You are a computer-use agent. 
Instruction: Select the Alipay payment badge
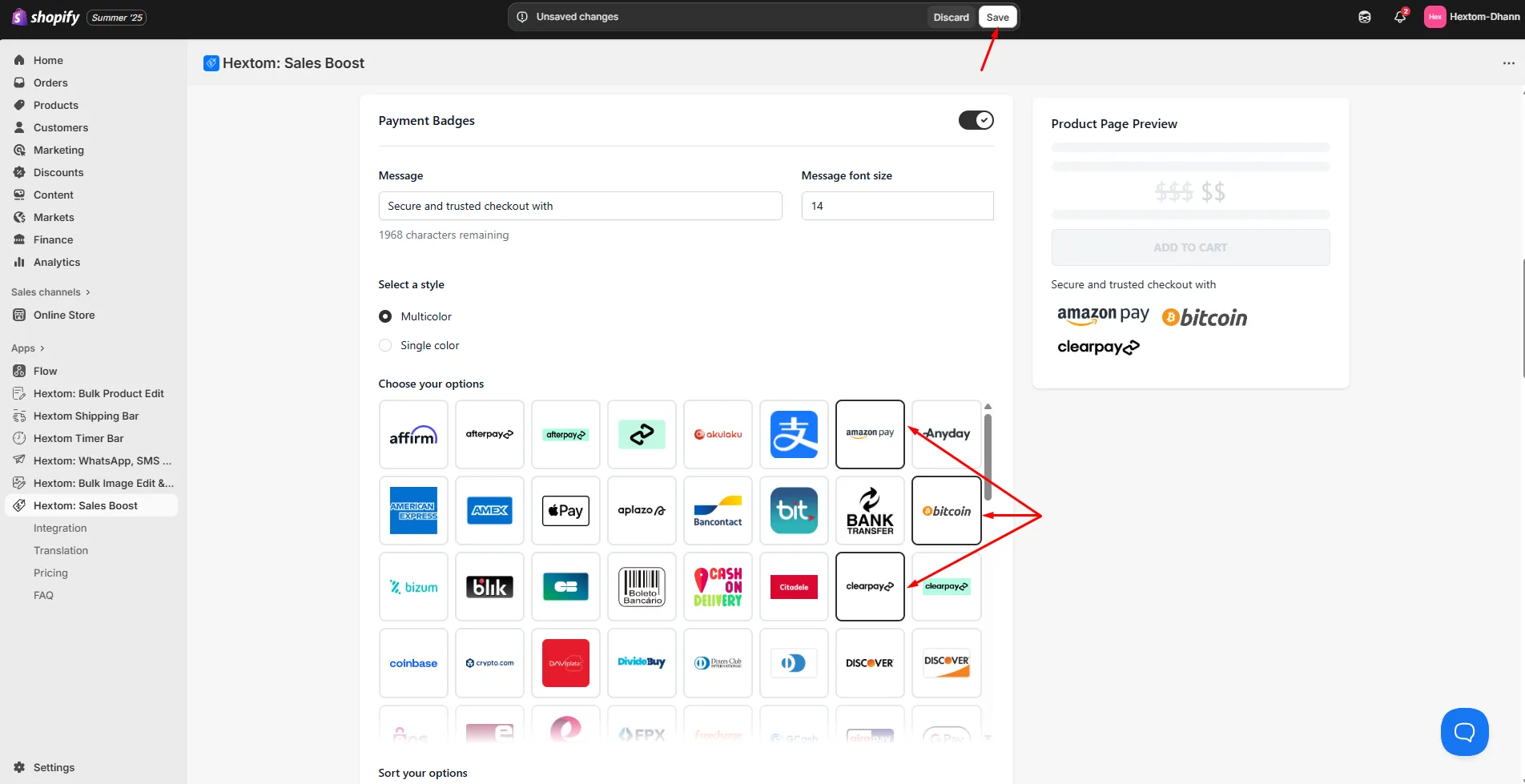[794, 434]
